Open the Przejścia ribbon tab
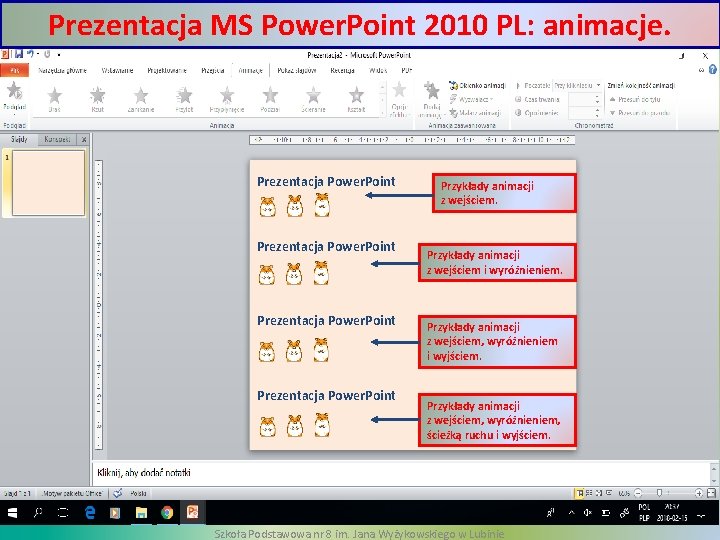720x540 pixels. pos(213,70)
